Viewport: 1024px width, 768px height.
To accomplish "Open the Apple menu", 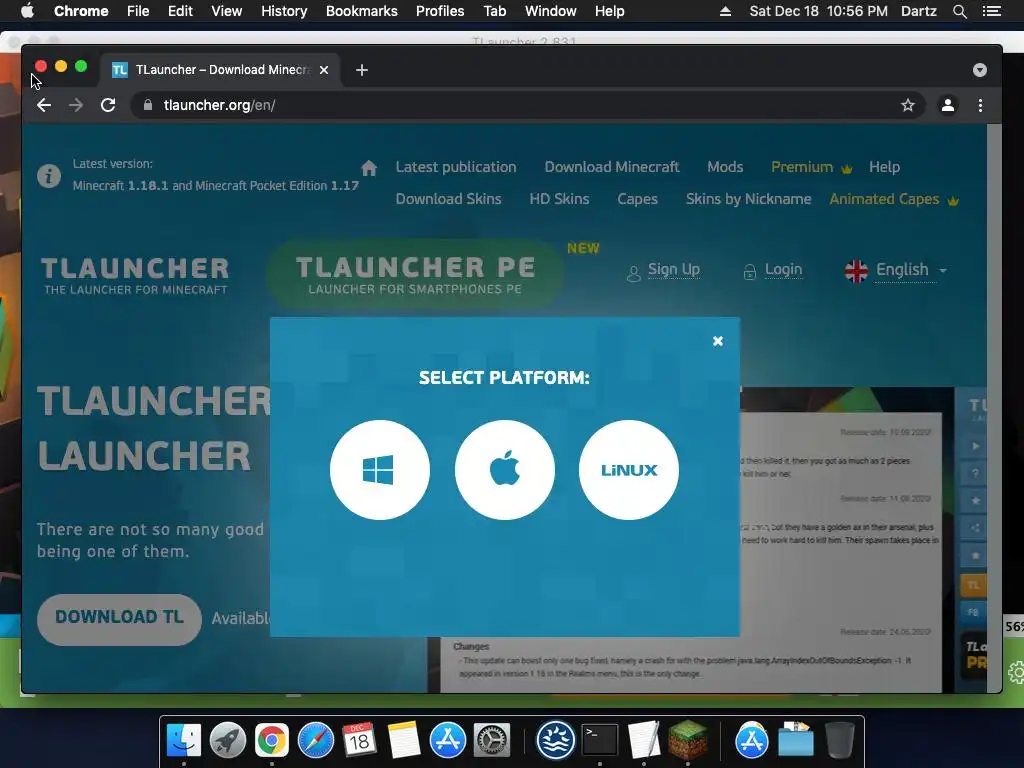I will pos(27,11).
